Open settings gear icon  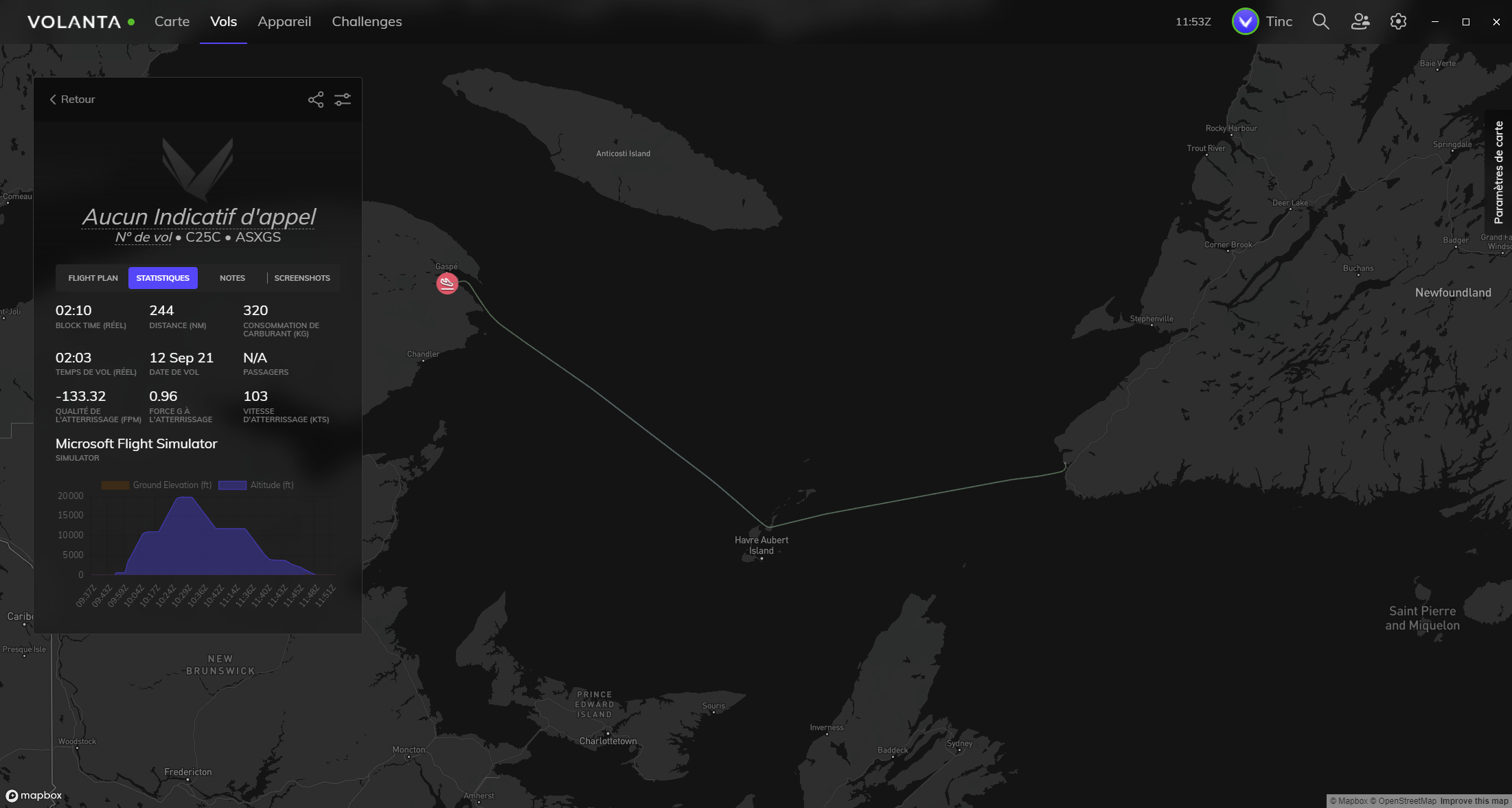tap(1398, 22)
